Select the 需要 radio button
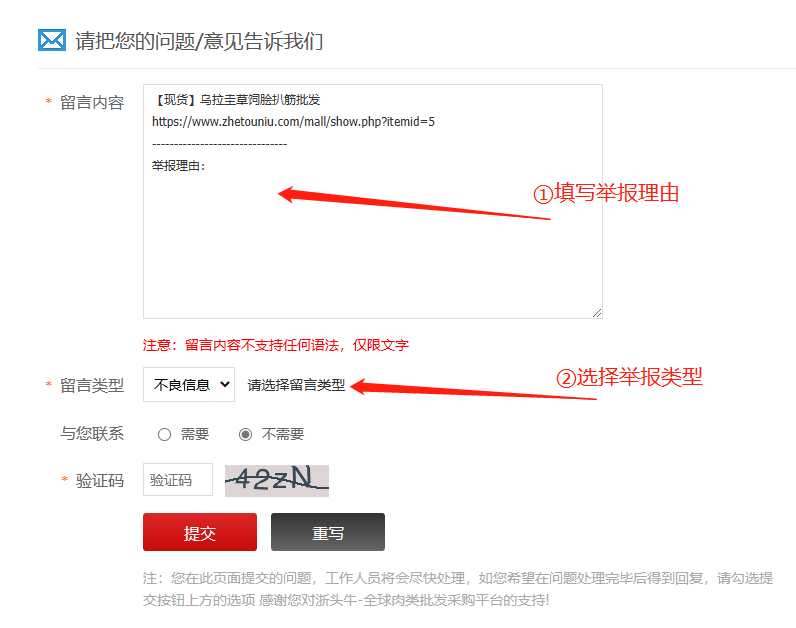Image resolution: width=796 pixels, height=628 pixels. pos(164,435)
